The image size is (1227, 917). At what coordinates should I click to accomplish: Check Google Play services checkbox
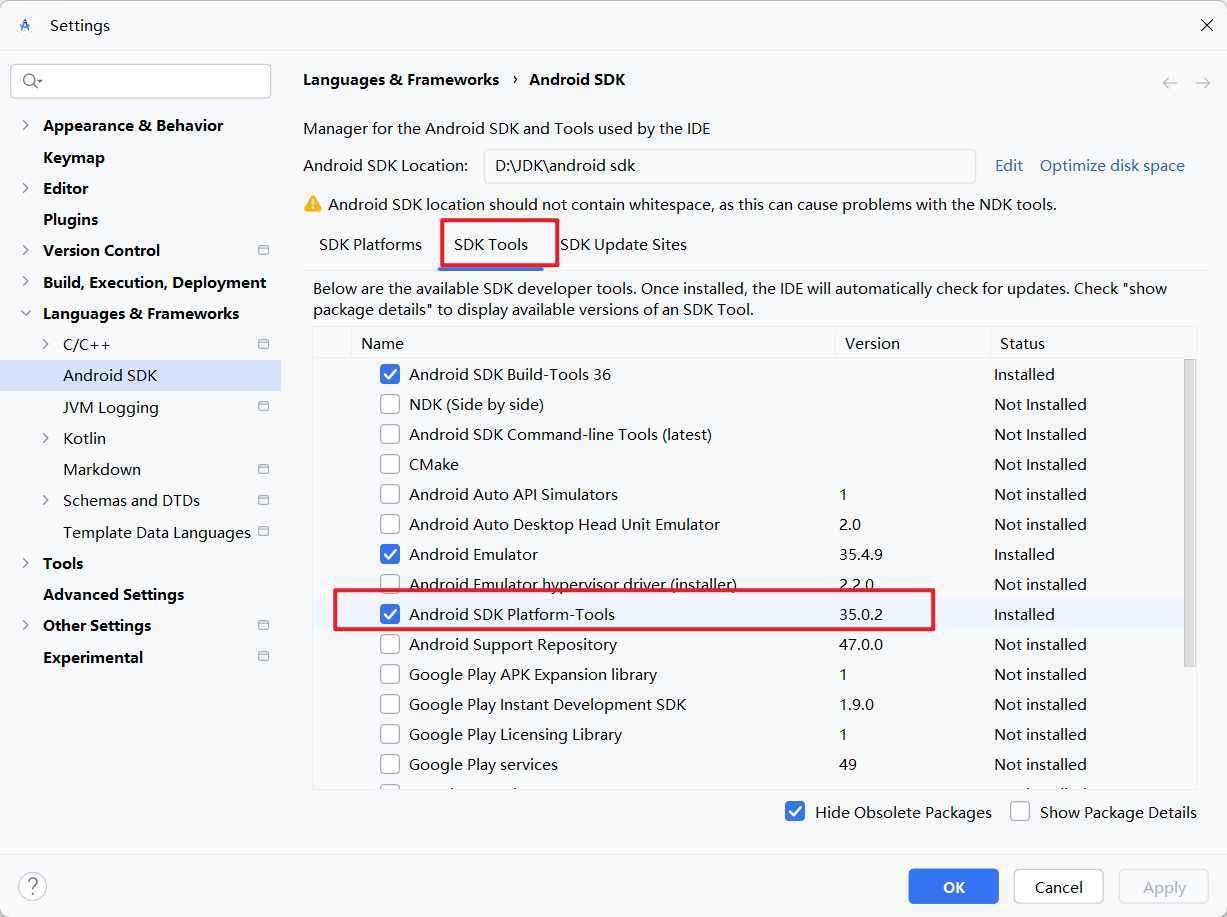[x=390, y=764]
